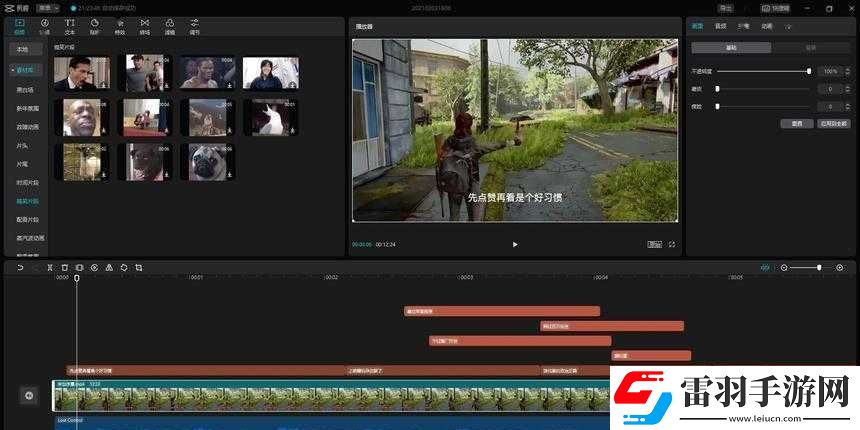The height and width of the screenshot is (430, 860).
Task: Zoom in the timeline with plus icon
Action: point(839,268)
